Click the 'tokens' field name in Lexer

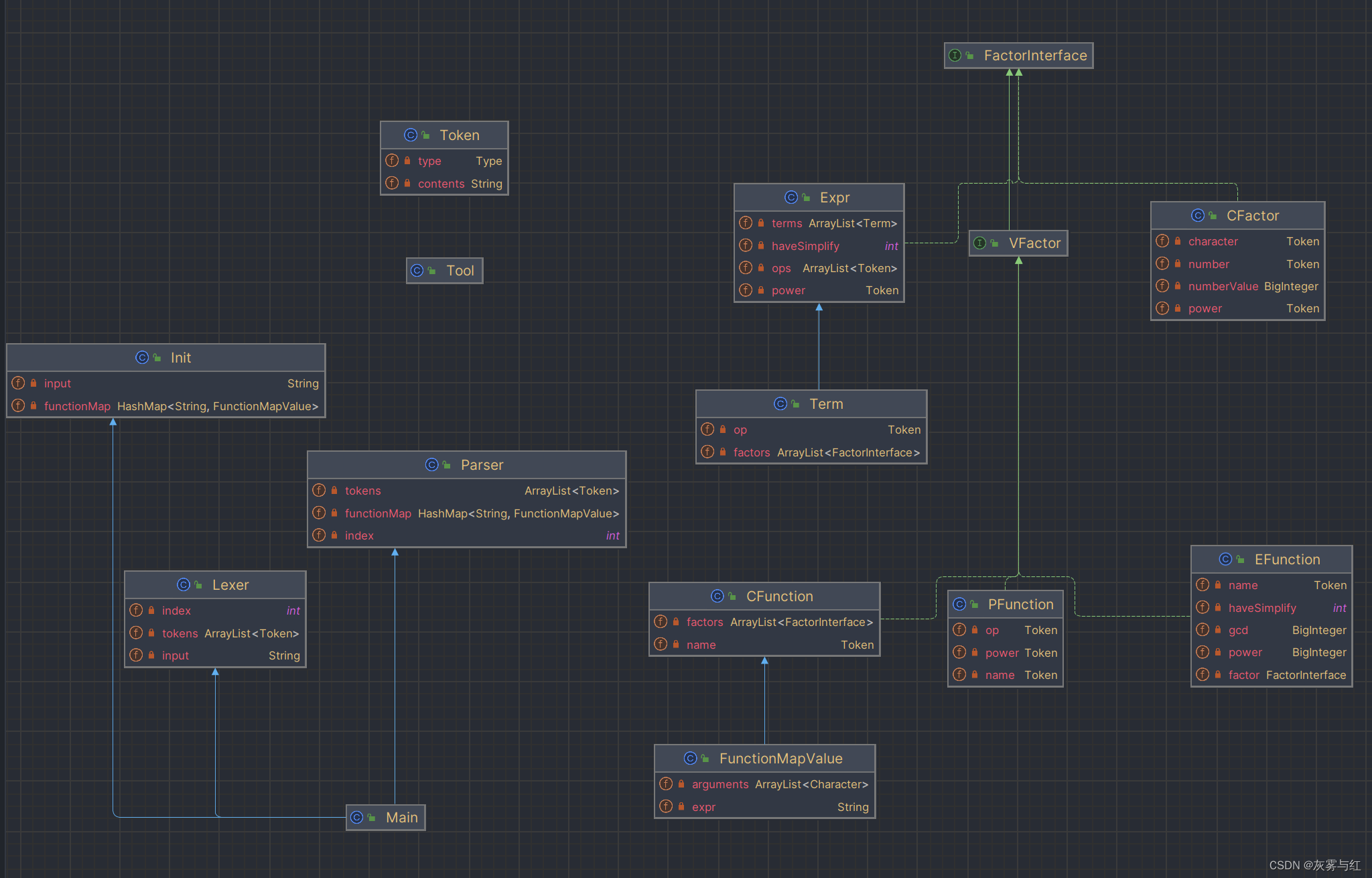180,633
